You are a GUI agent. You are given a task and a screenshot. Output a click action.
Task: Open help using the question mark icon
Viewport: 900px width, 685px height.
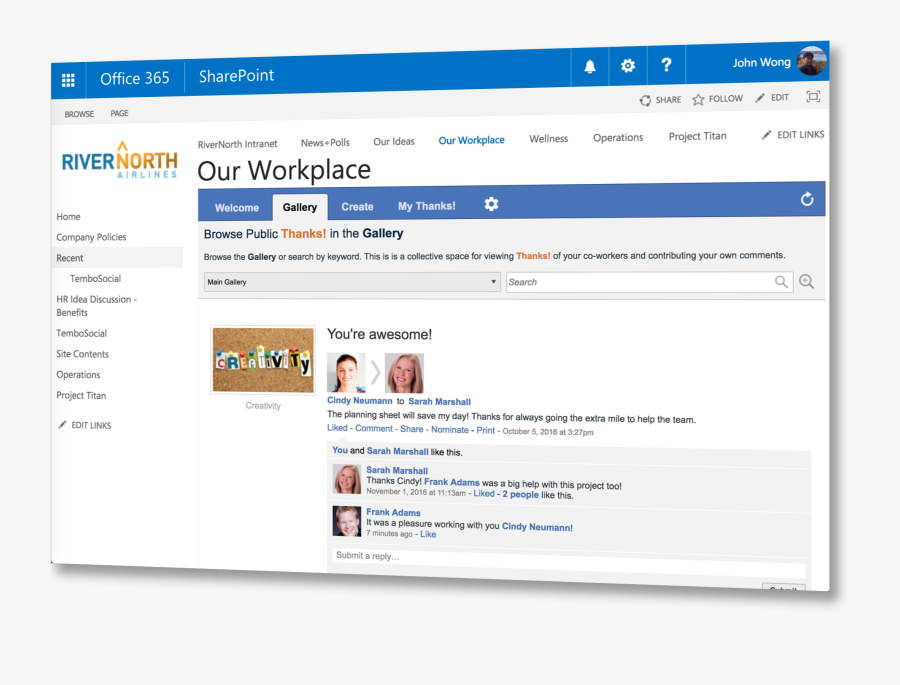click(666, 66)
